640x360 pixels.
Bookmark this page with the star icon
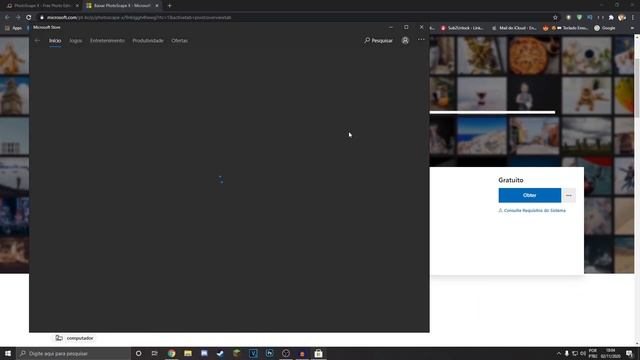tap(555, 18)
